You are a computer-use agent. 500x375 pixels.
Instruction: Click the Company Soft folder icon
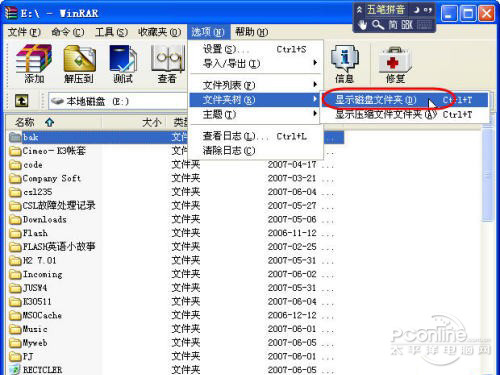coord(15,178)
